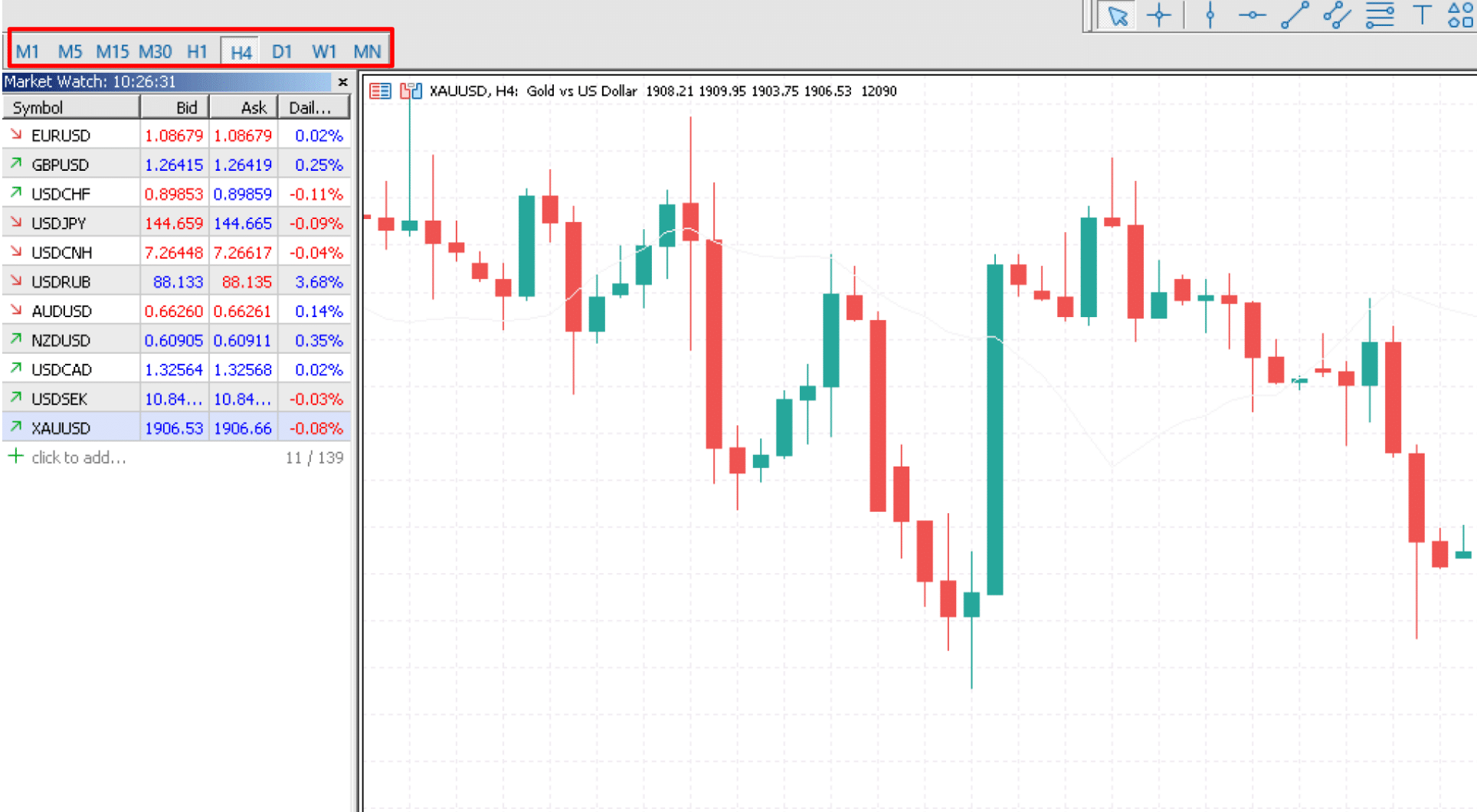The width and height of the screenshot is (1477, 812).
Task: Click the USDCNH down arrow icon
Action: (x=16, y=251)
